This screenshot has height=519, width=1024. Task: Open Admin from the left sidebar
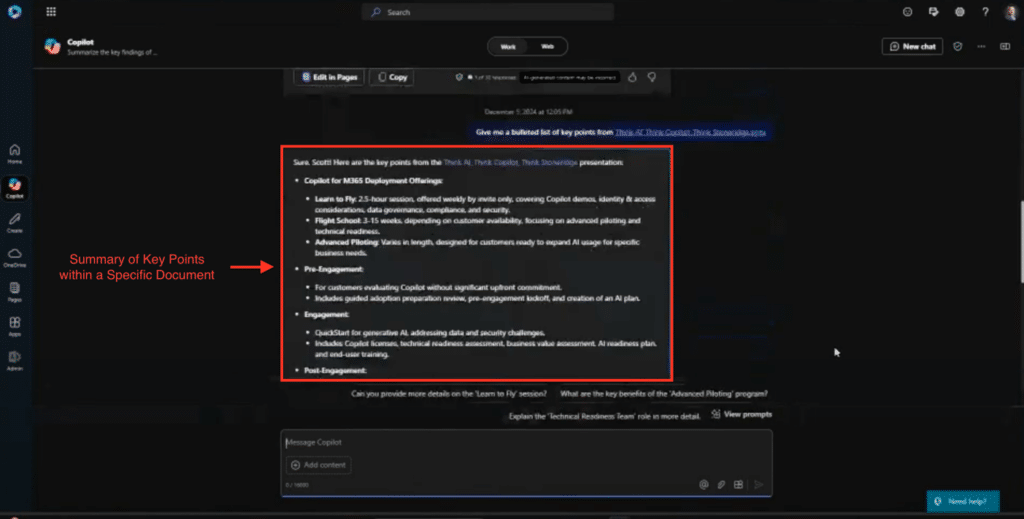(x=15, y=360)
